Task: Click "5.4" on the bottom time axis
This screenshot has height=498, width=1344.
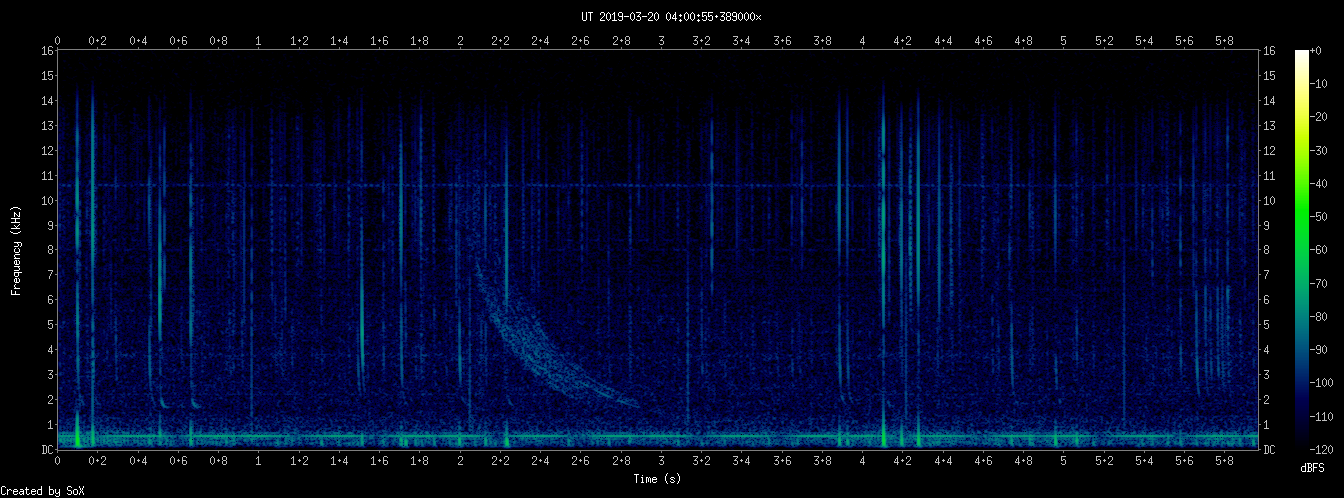Action: pyautogui.click(x=1144, y=461)
